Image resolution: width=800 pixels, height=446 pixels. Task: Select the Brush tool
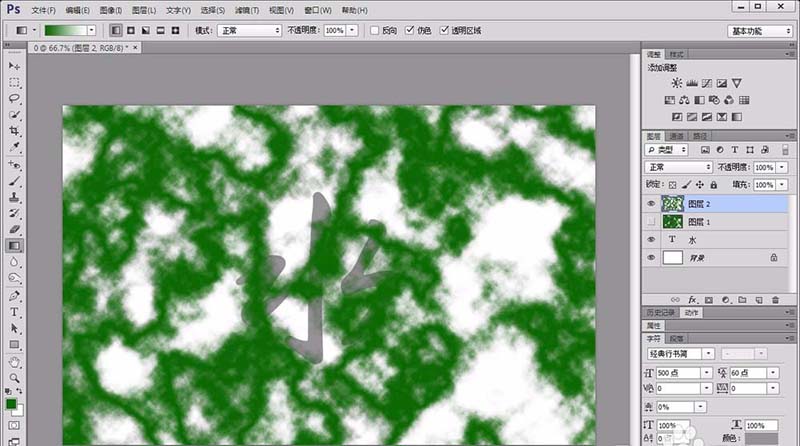coord(14,181)
